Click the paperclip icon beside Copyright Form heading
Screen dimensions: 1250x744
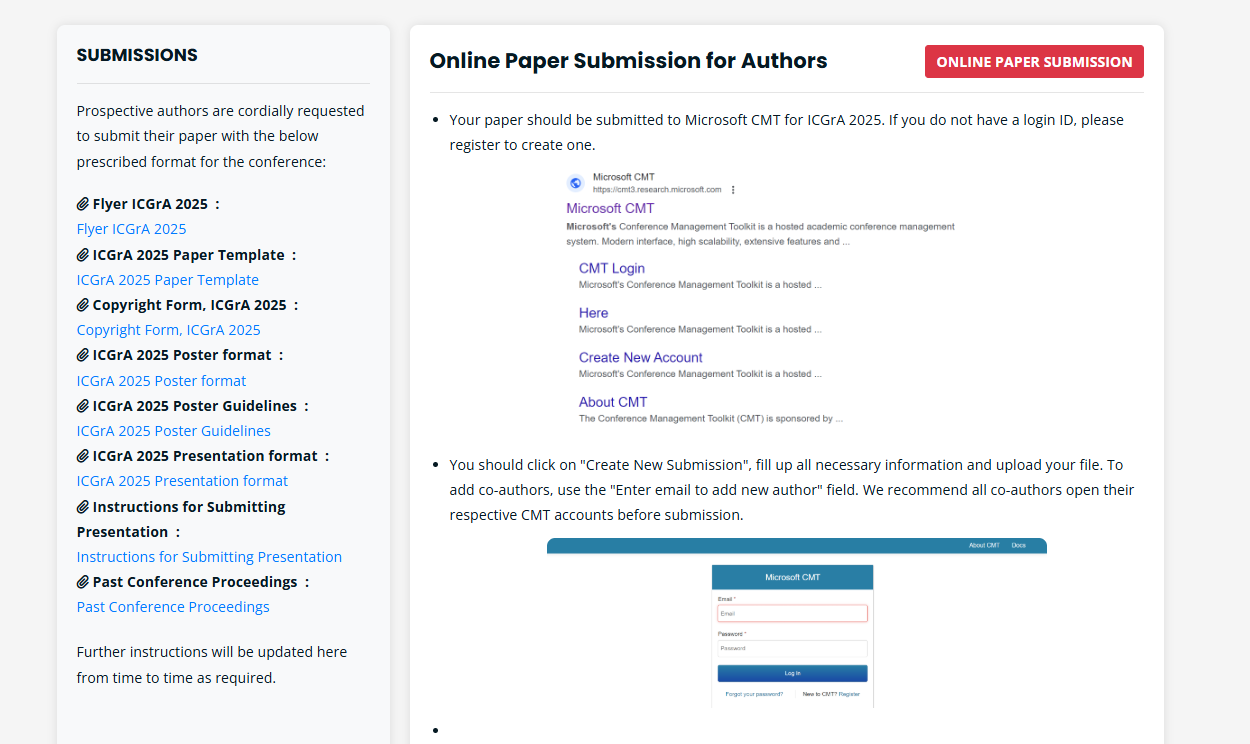tap(83, 305)
